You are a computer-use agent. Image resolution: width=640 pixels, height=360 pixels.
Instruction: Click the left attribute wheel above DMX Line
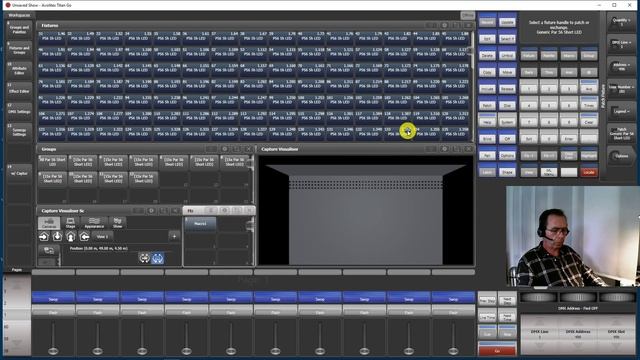[x=539, y=298]
